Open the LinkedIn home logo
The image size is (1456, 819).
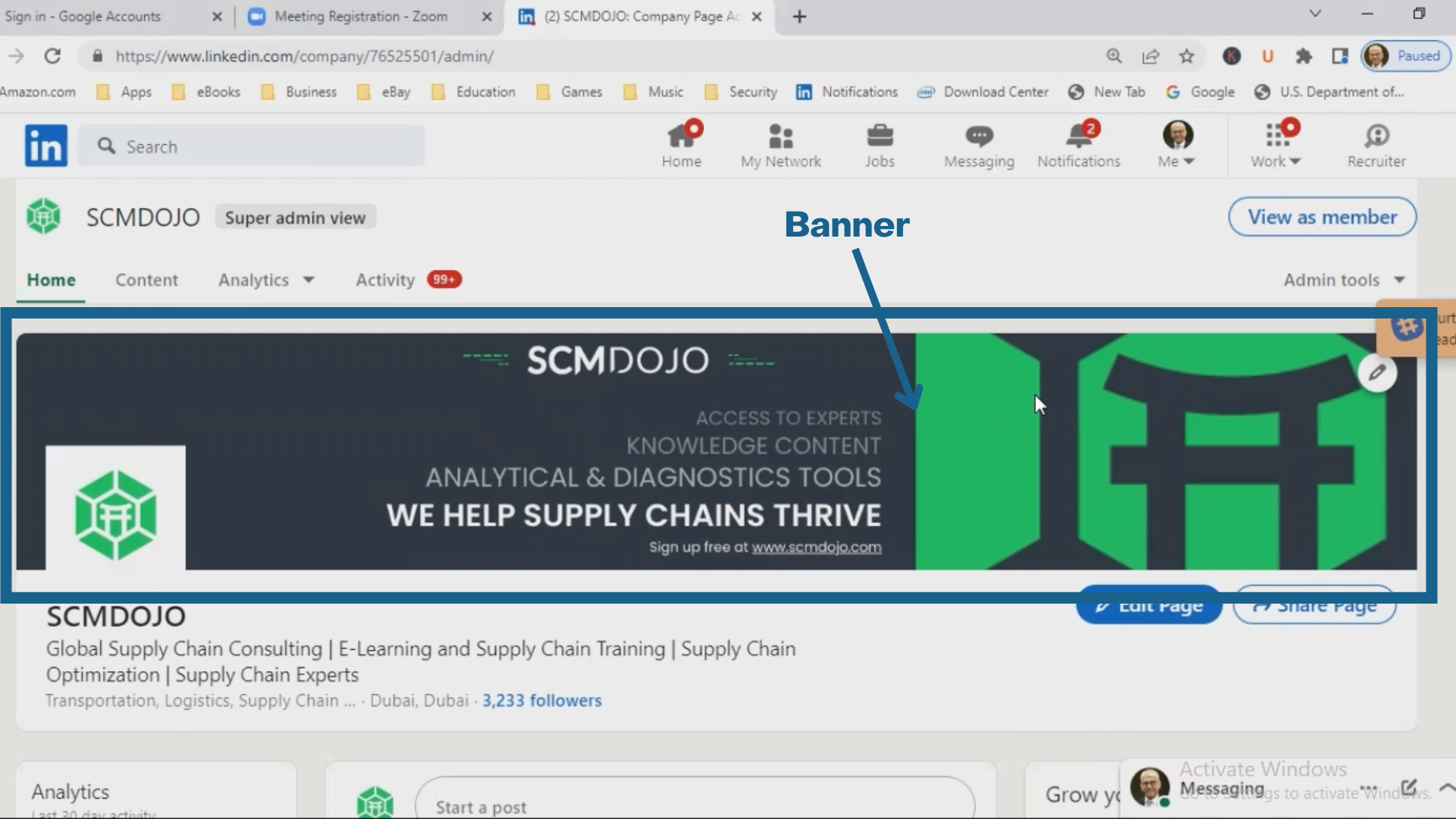click(x=45, y=146)
